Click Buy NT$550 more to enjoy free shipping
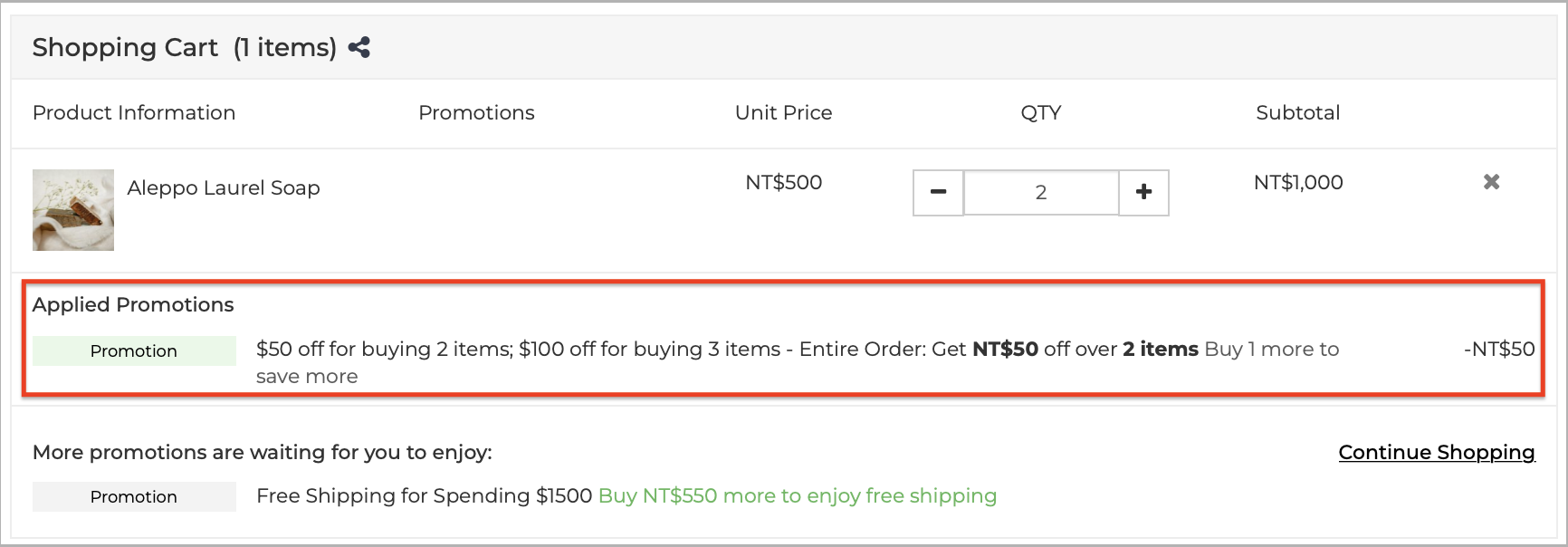 (x=797, y=495)
